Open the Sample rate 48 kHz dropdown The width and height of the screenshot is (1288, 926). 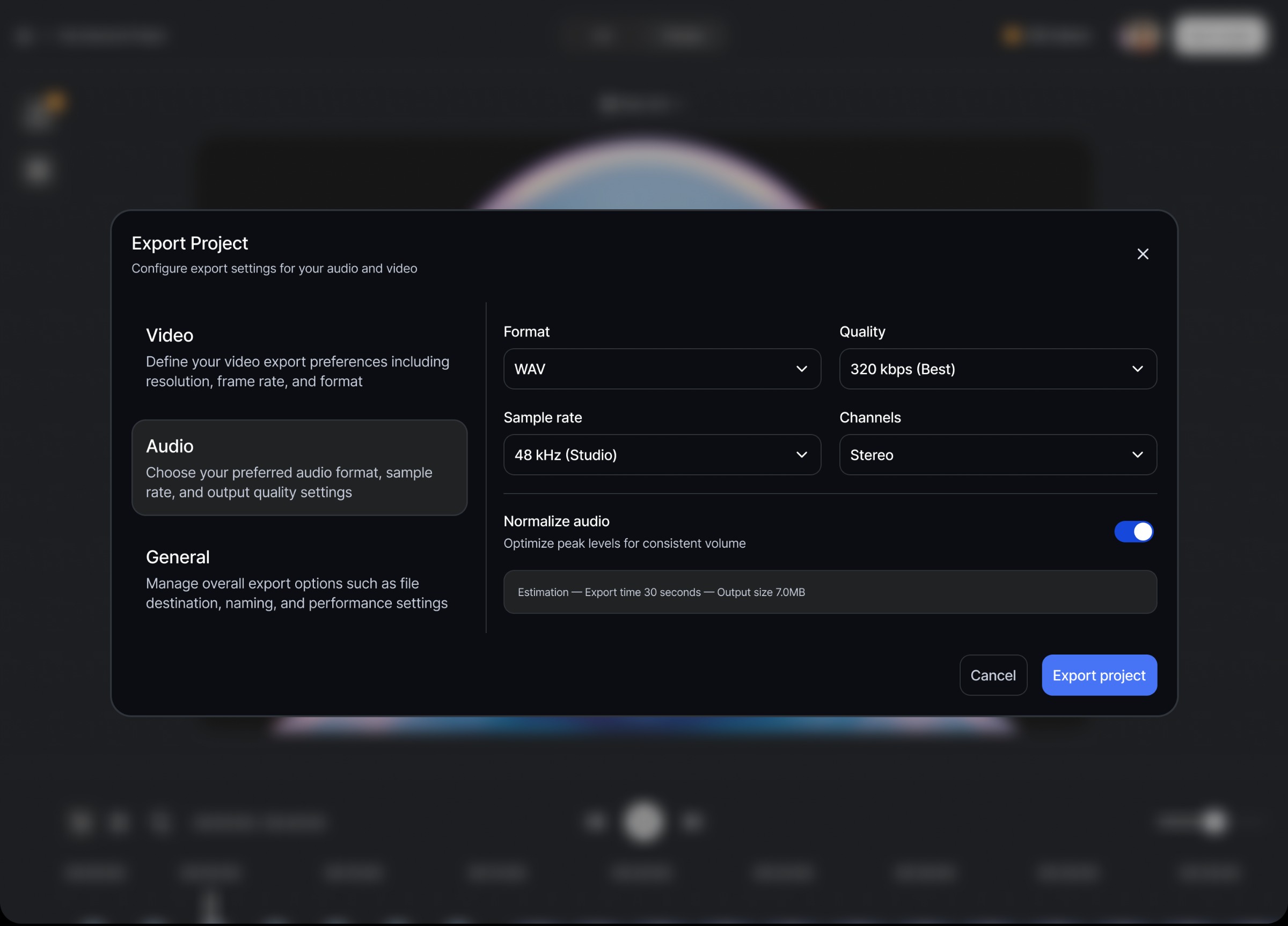coord(662,455)
